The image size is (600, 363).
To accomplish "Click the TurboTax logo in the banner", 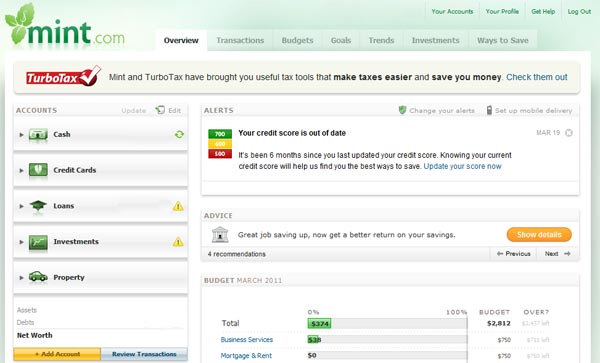I will tap(64, 77).
